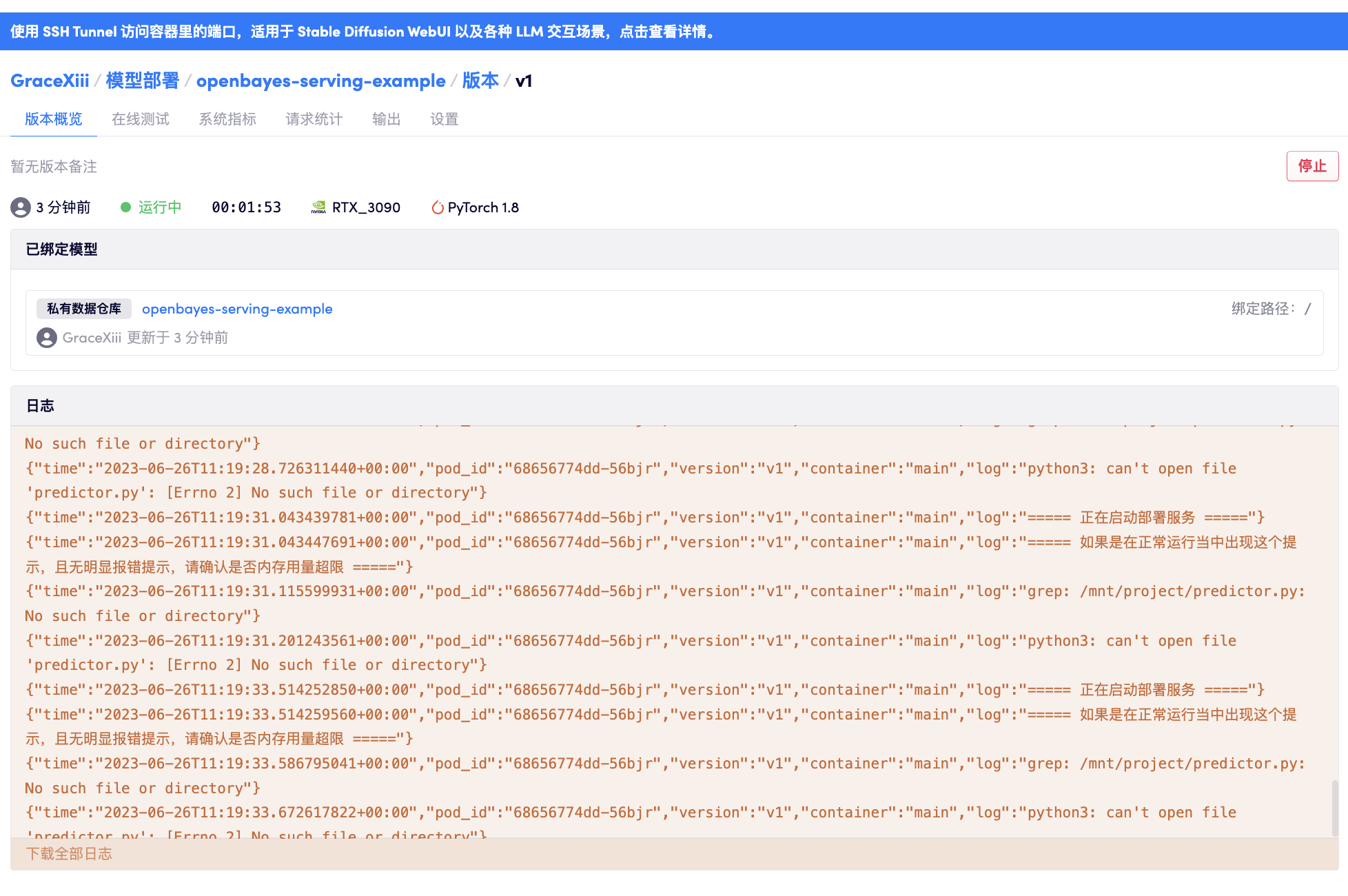Image resolution: width=1348 pixels, height=896 pixels.
Task: Go to the 输出 tab
Action: pyautogui.click(x=386, y=119)
